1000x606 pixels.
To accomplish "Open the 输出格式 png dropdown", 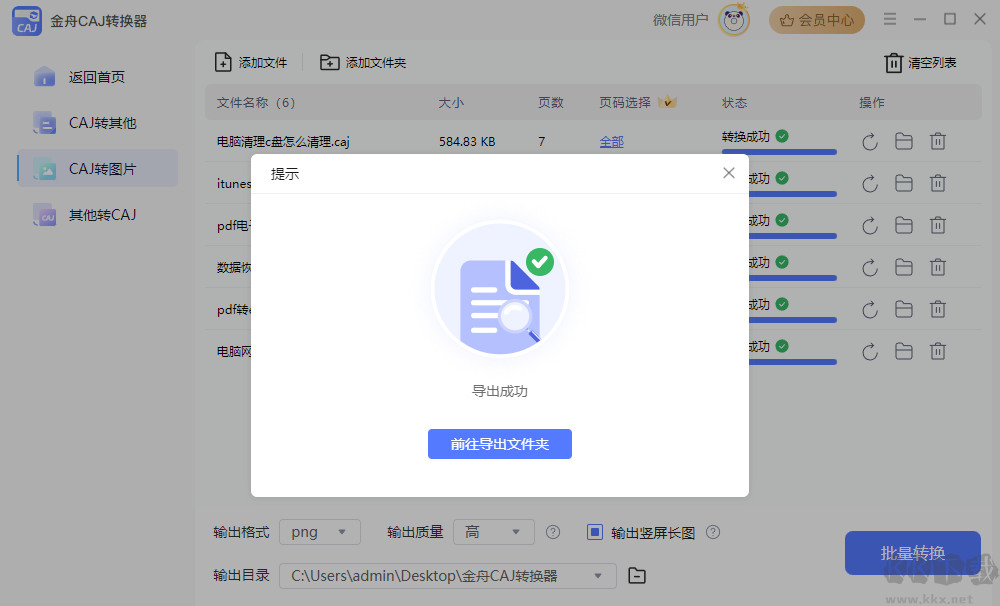I will [x=319, y=532].
